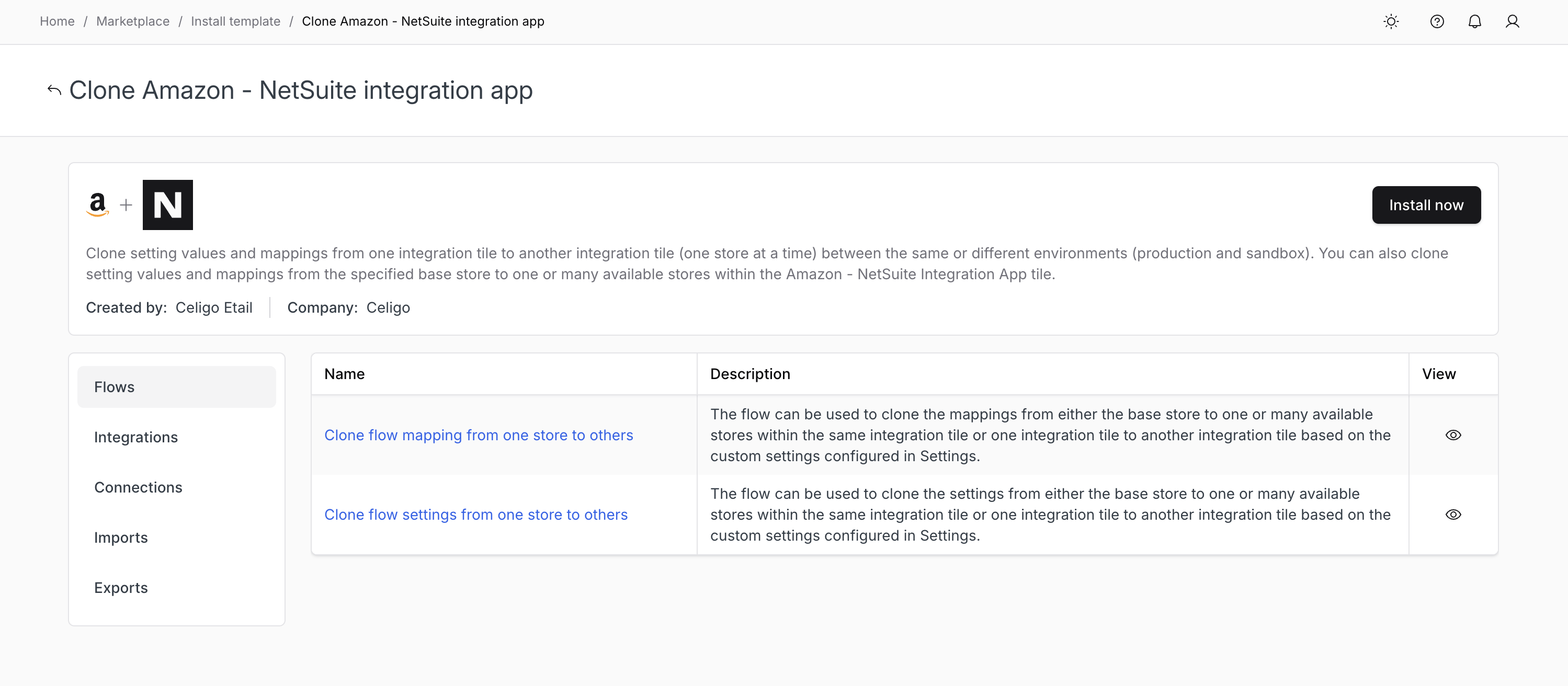
Task: Click the template summary paragraph starting 'Clone setting values'
Action: click(767, 264)
